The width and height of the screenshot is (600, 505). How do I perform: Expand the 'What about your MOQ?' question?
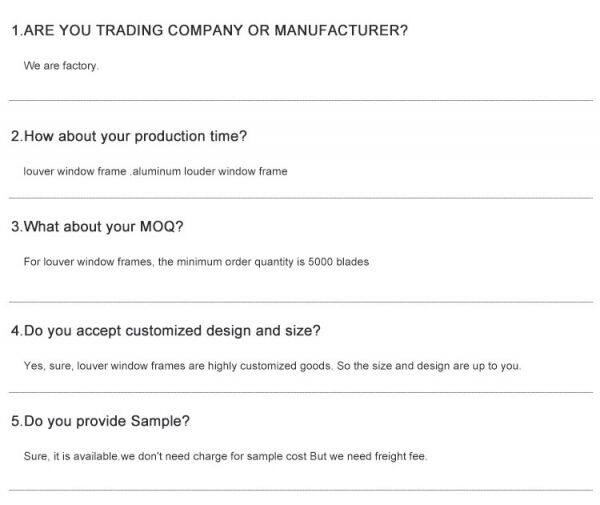coord(97,226)
